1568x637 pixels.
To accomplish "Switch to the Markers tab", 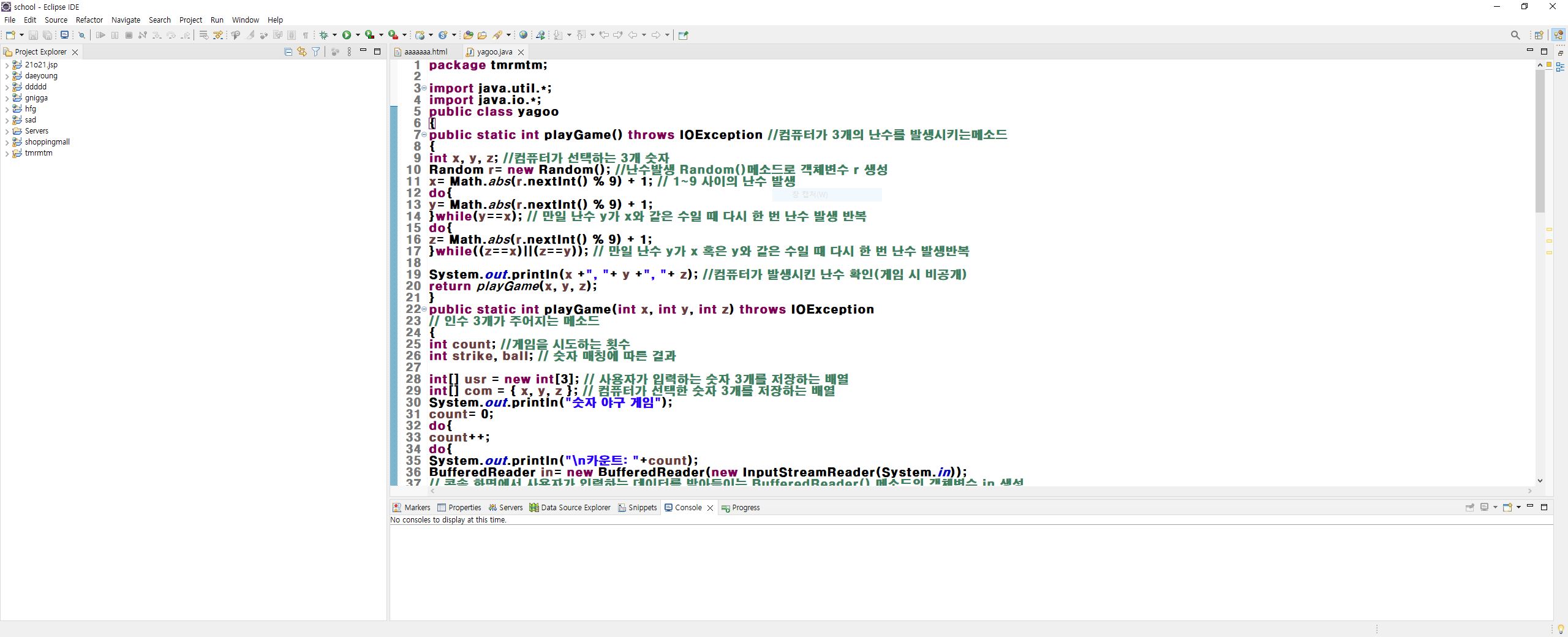I will coord(415,508).
